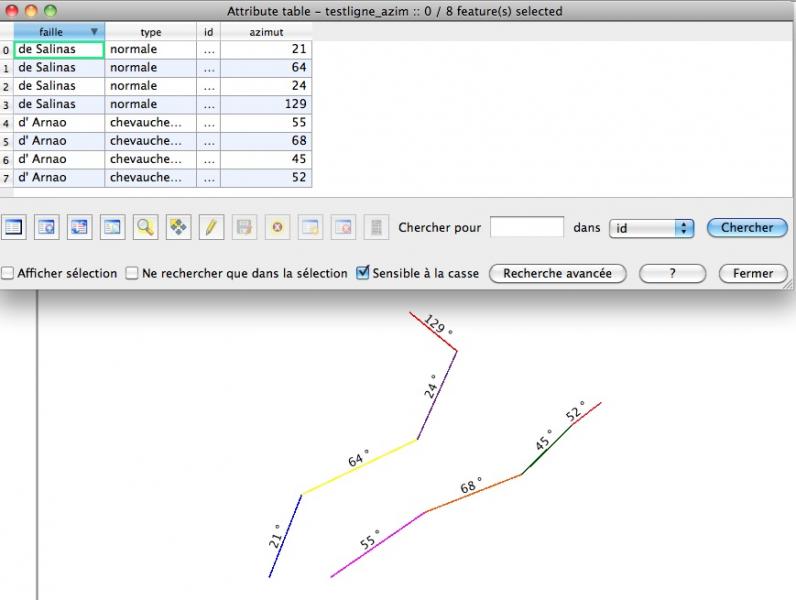Click the Invert selection icon

point(80,228)
